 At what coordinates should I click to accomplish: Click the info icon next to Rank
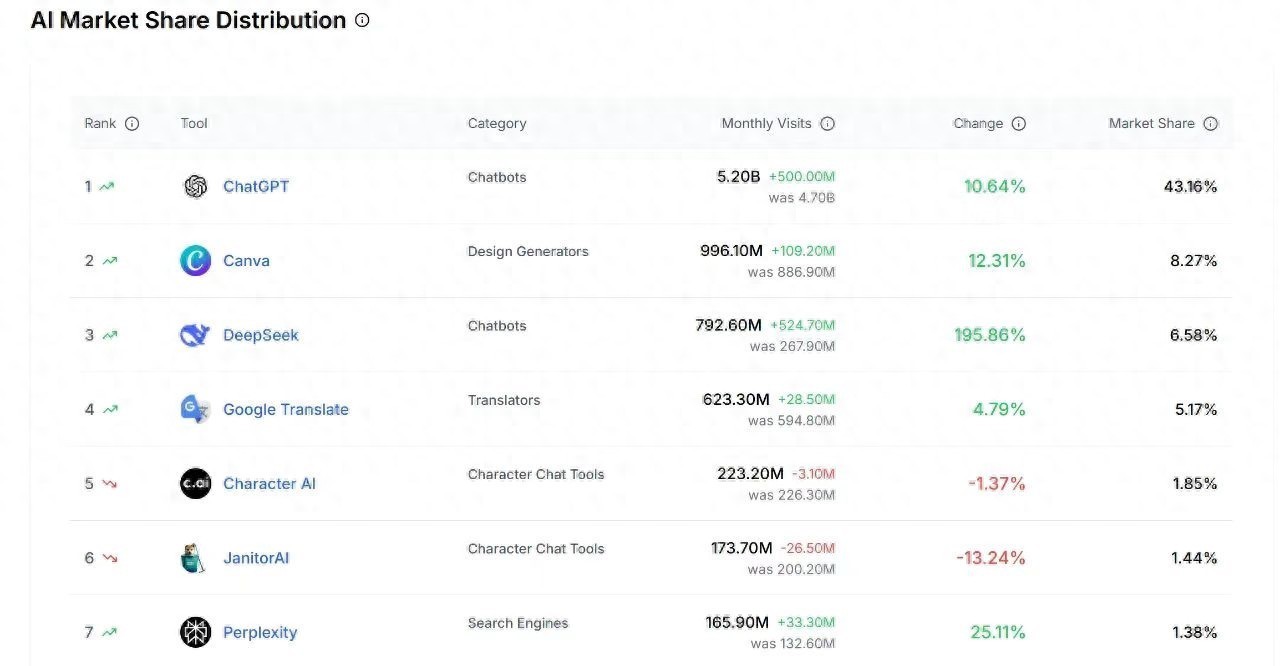pos(132,124)
